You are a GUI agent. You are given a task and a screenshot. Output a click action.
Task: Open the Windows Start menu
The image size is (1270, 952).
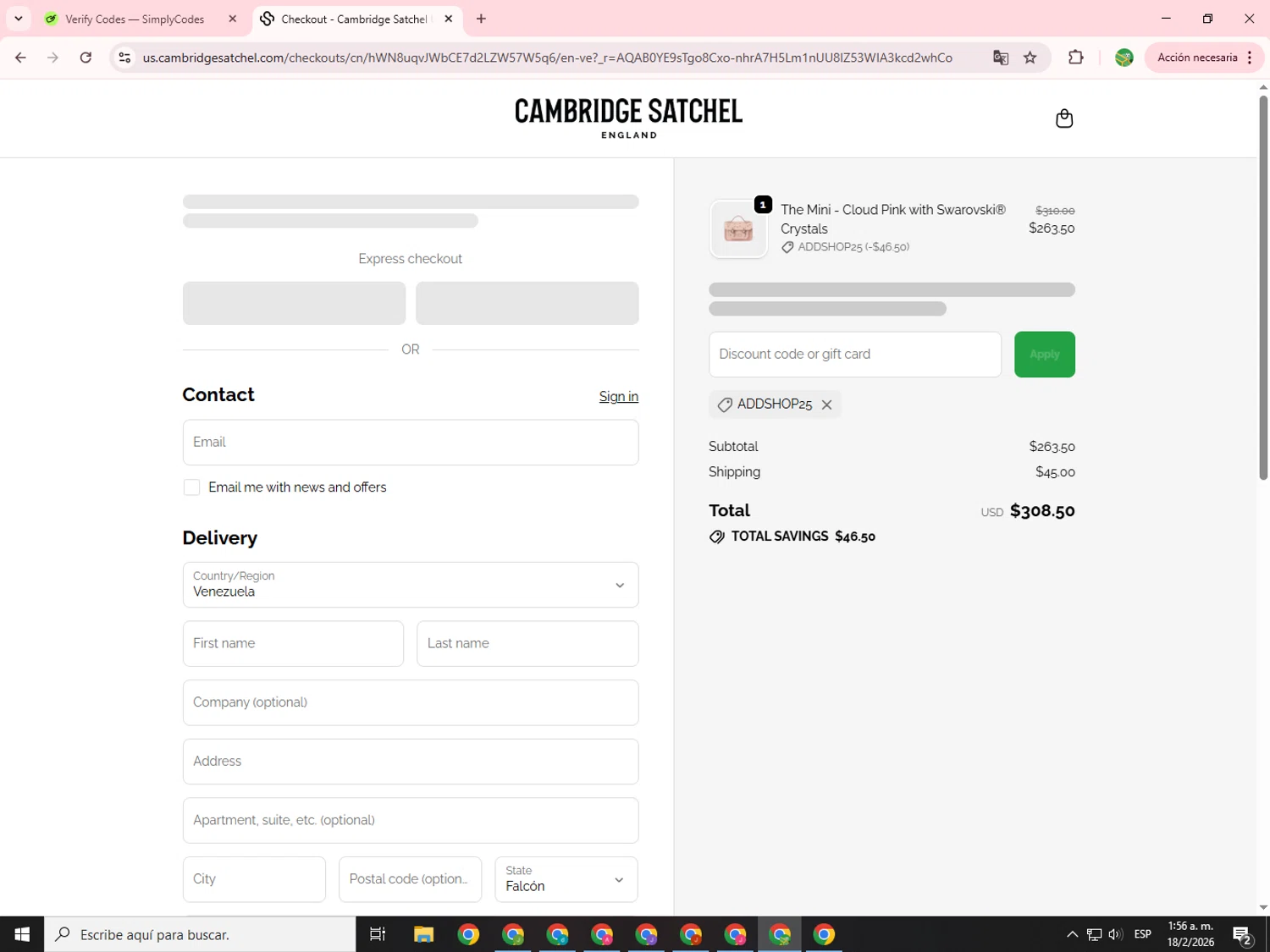[x=22, y=934]
